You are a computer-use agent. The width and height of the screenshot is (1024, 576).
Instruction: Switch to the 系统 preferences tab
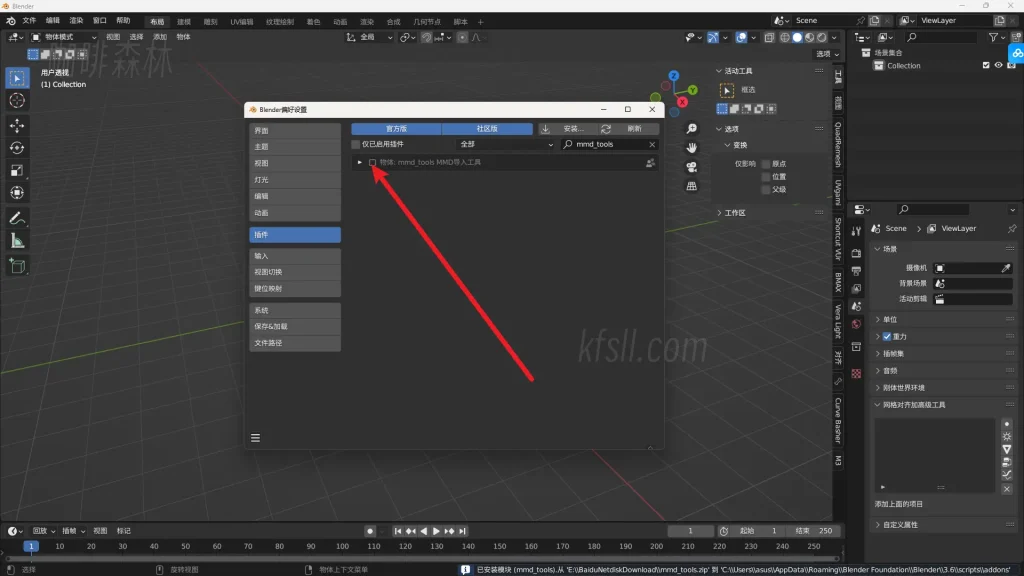[x=295, y=310]
